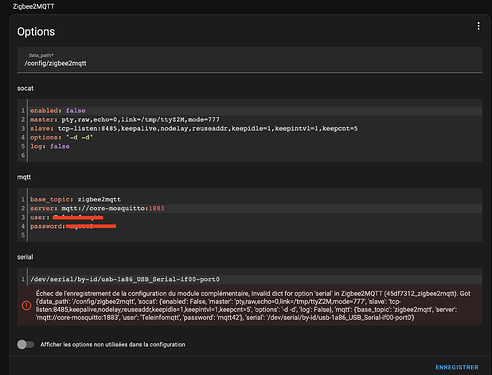
Task: Click the socat 'master: pty,raw' line
Action: [255, 119]
